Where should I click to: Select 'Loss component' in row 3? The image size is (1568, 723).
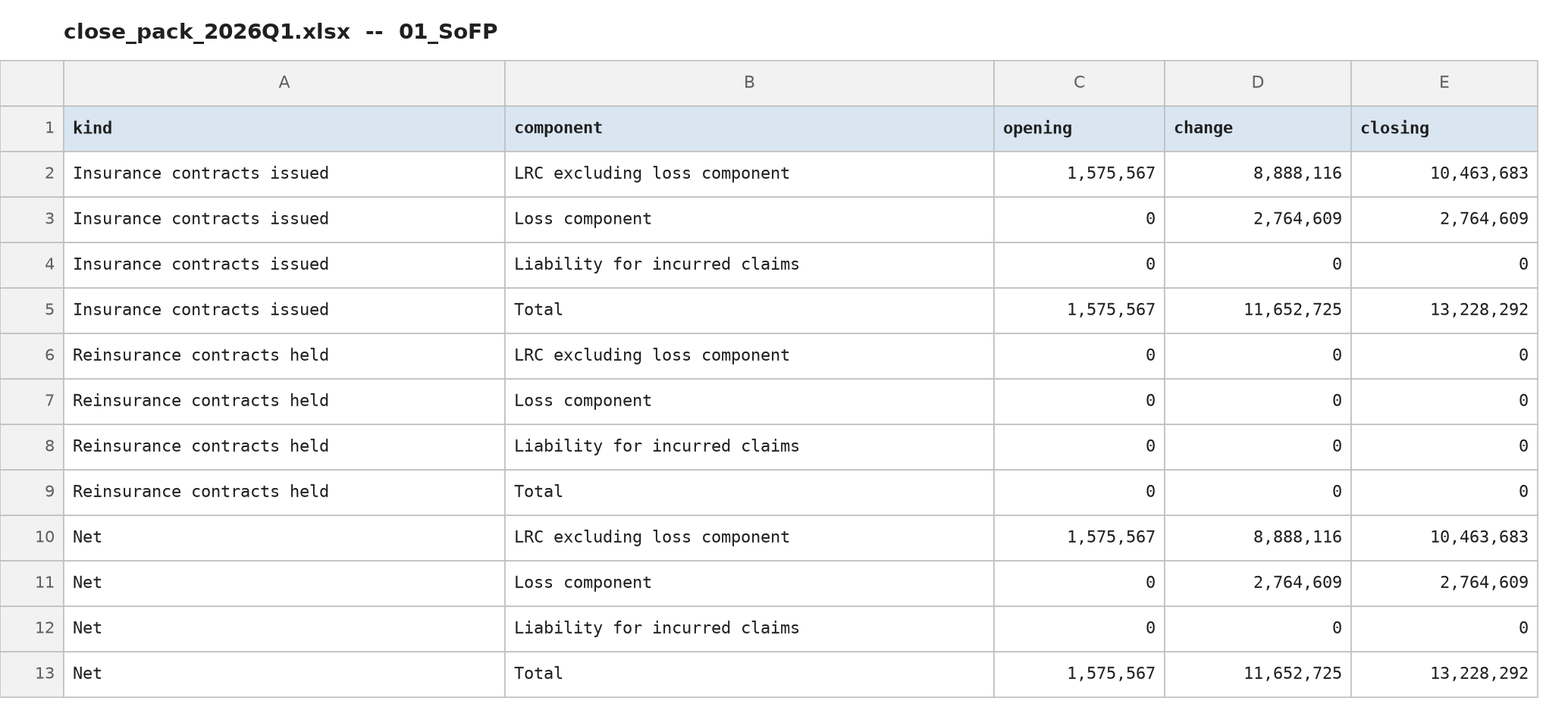749,220
